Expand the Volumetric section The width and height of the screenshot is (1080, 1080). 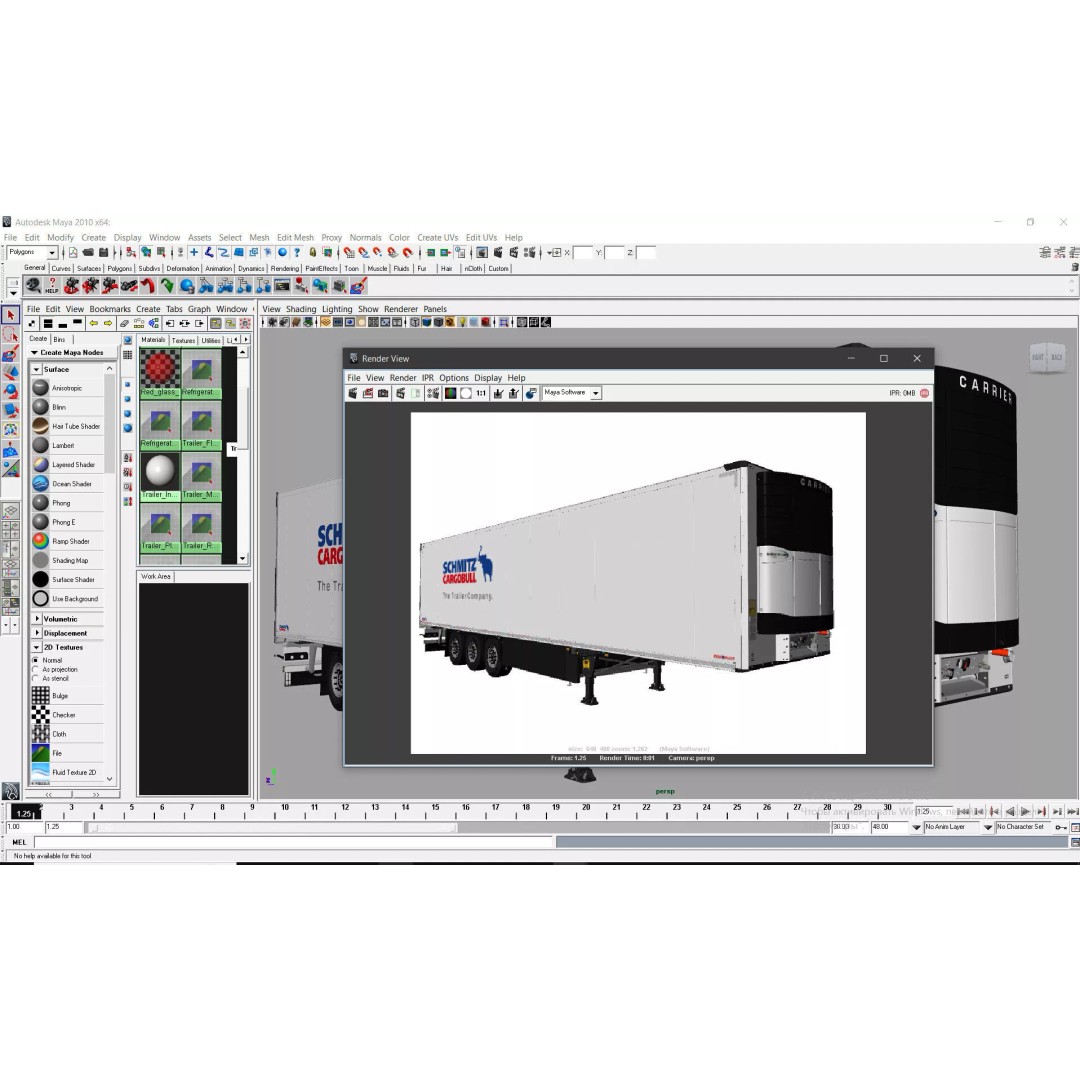[x=37, y=619]
